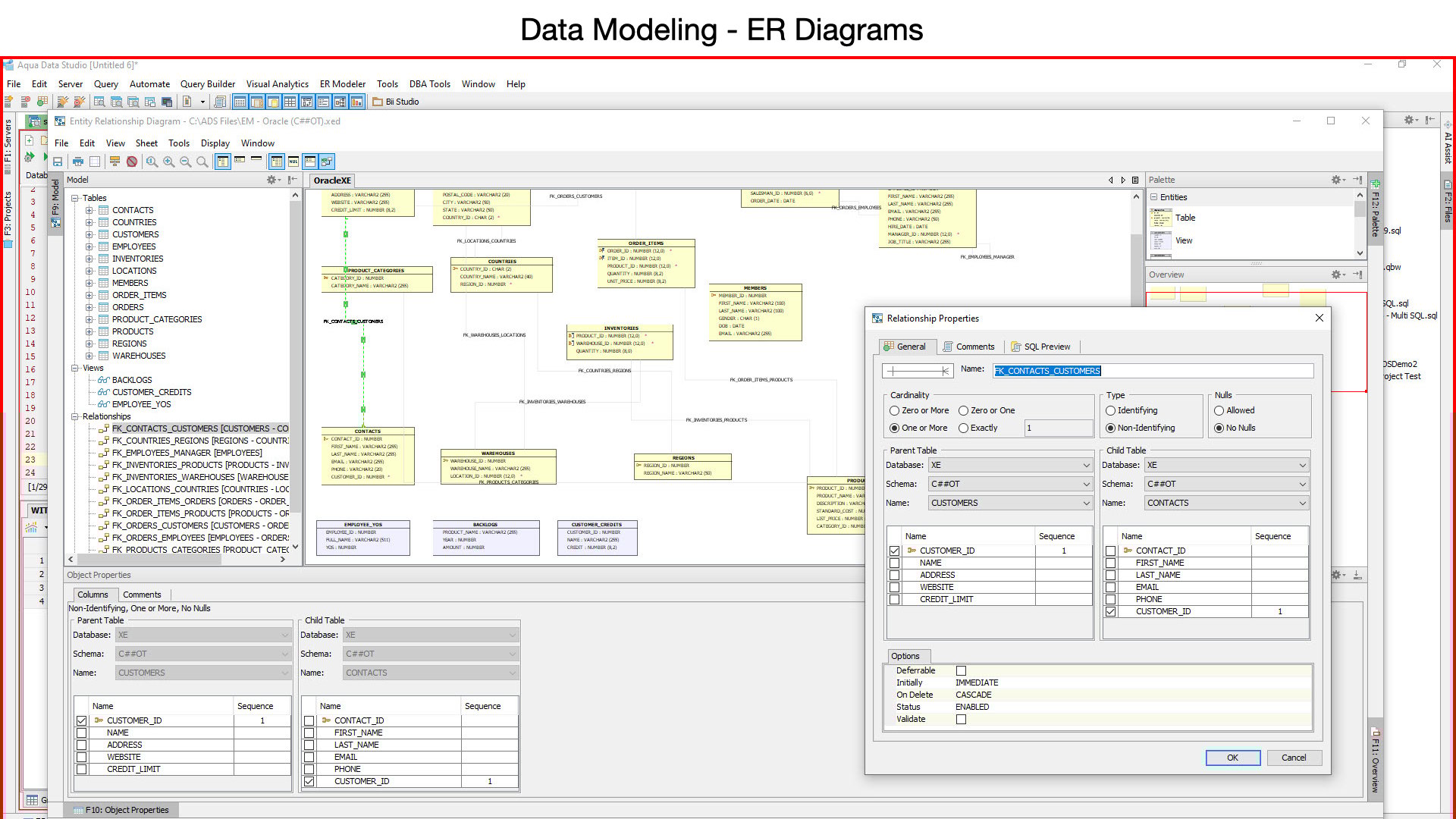
Task: Open the CONTACTS child name dropdown in dialog
Action: click(1226, 503)
